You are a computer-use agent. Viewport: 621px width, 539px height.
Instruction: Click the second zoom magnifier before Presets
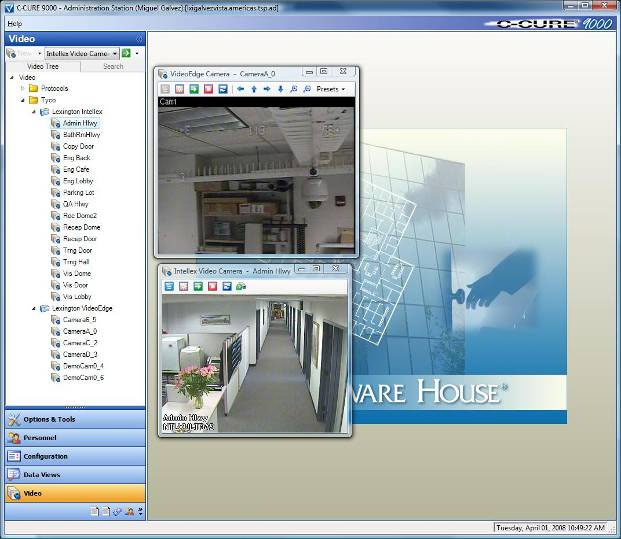(x=307, y=89)
